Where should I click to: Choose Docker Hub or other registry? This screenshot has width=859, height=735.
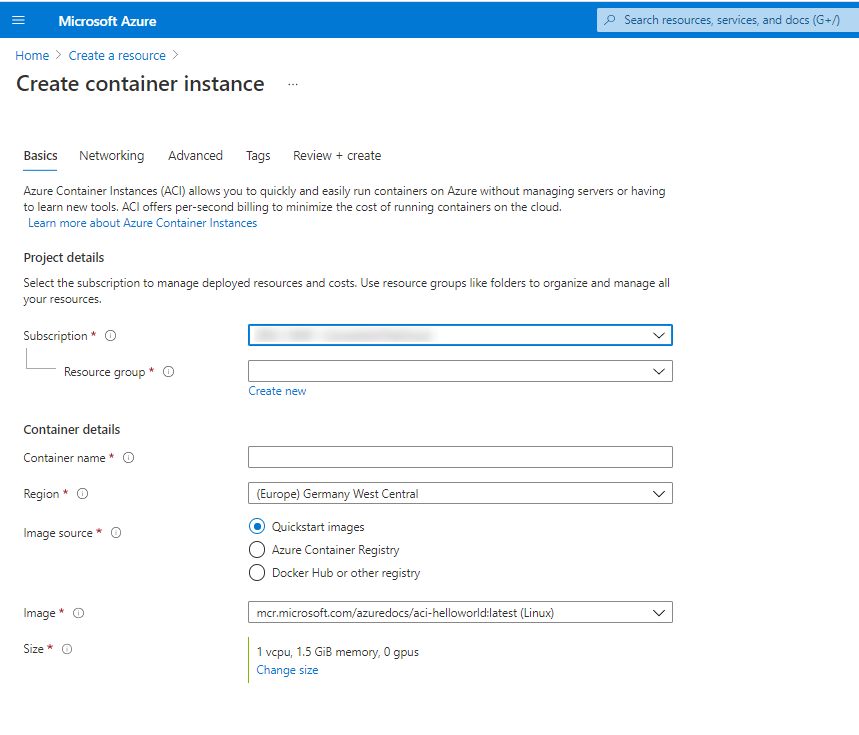tap(257, 573)
